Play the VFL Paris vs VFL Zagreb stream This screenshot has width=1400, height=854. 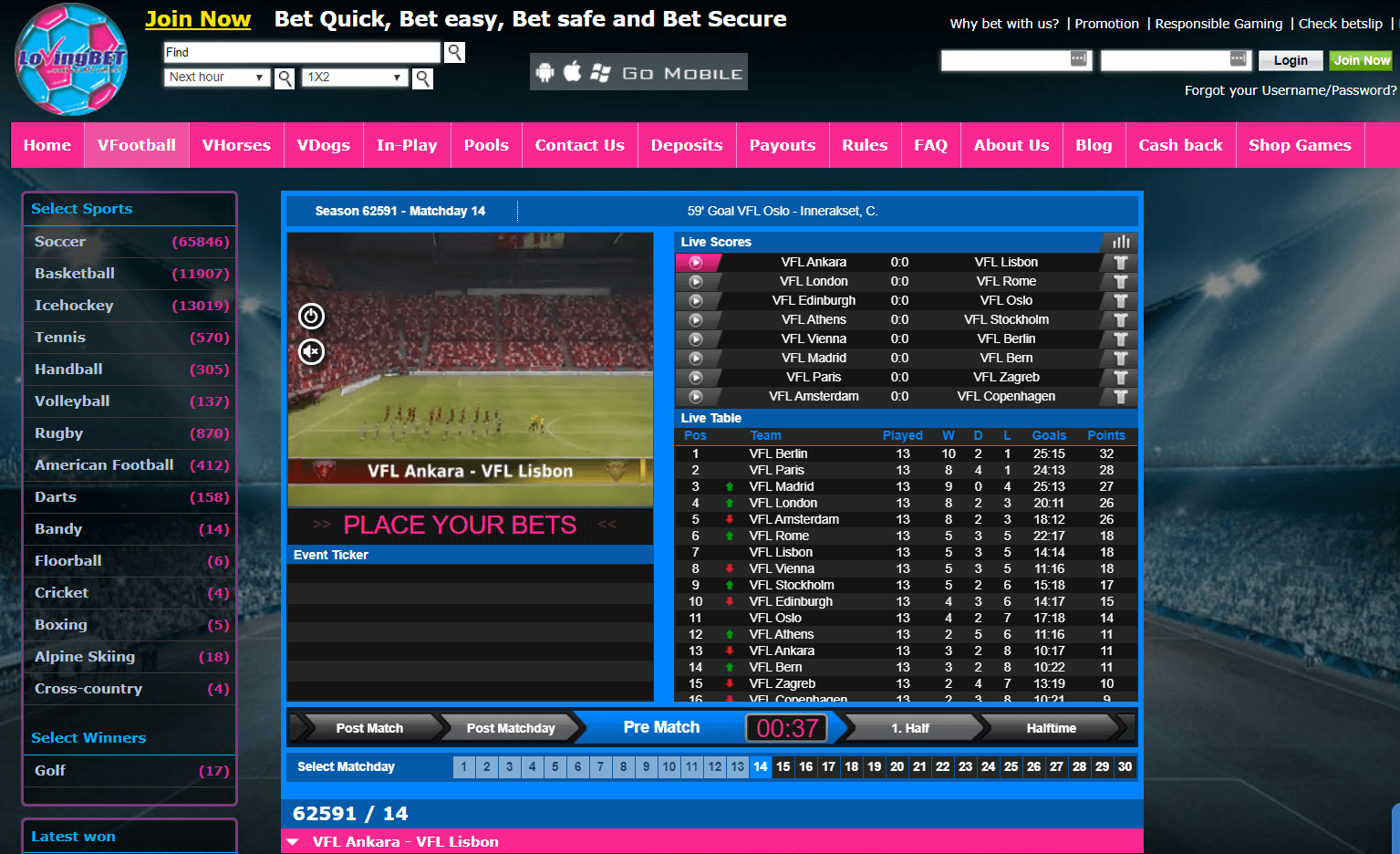pos(696,377)
